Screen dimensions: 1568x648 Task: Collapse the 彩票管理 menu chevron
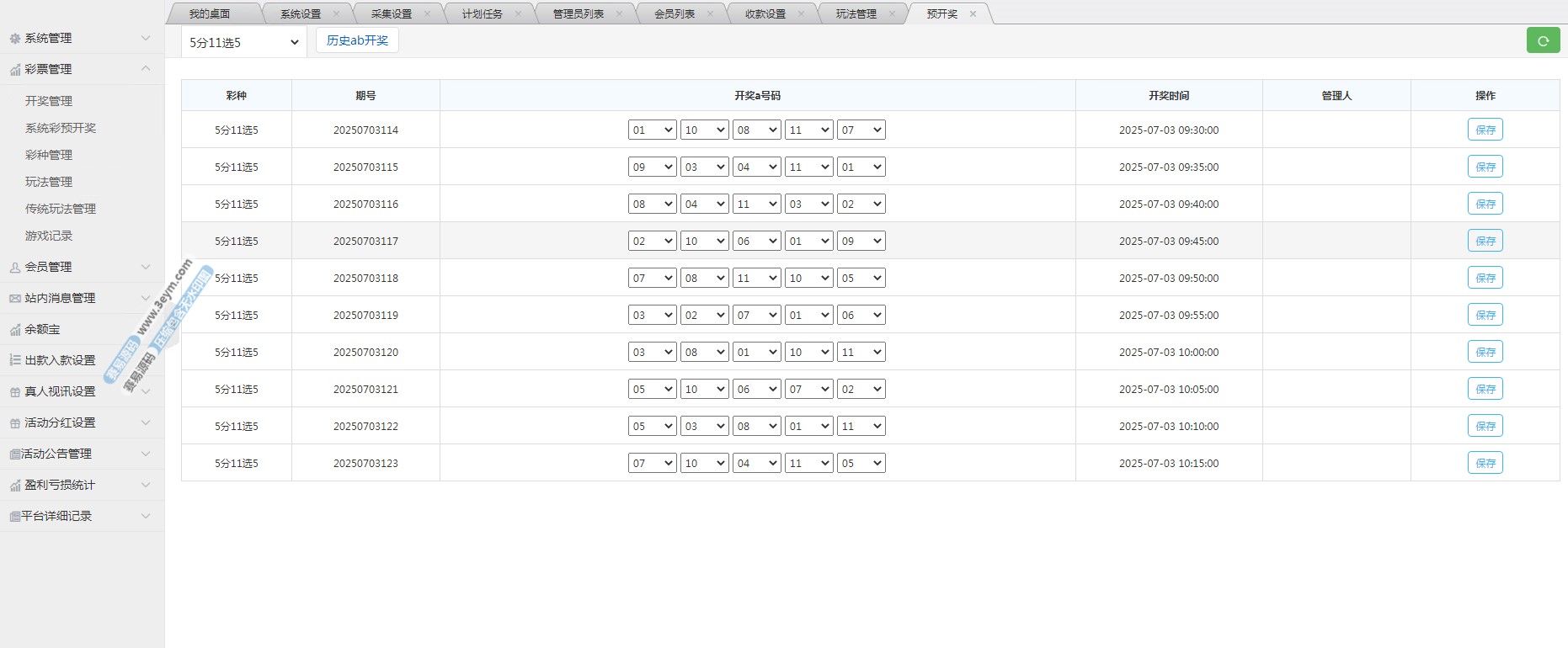click(146, 69)
